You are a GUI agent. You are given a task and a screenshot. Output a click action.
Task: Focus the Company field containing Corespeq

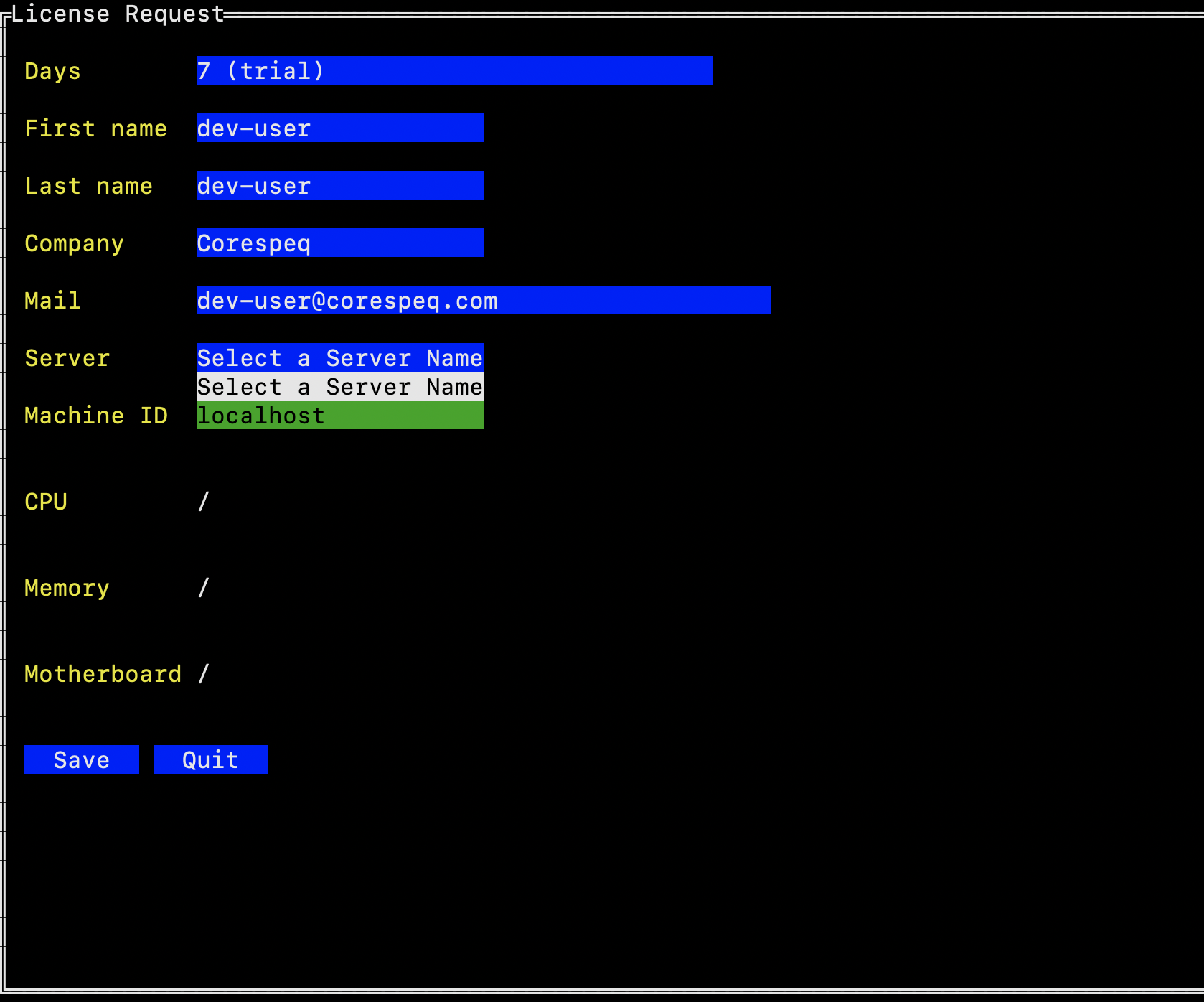[x=339, y=243]
